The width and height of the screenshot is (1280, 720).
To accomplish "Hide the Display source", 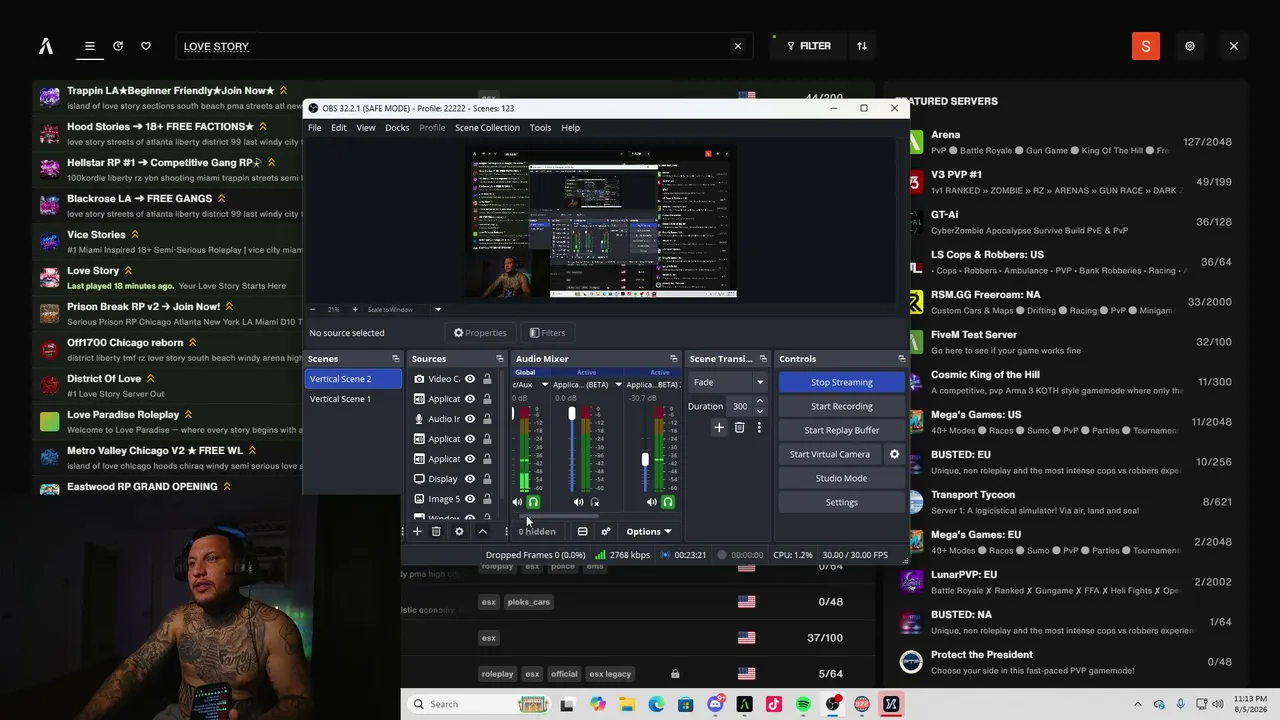I will click(x=470, y=479).
